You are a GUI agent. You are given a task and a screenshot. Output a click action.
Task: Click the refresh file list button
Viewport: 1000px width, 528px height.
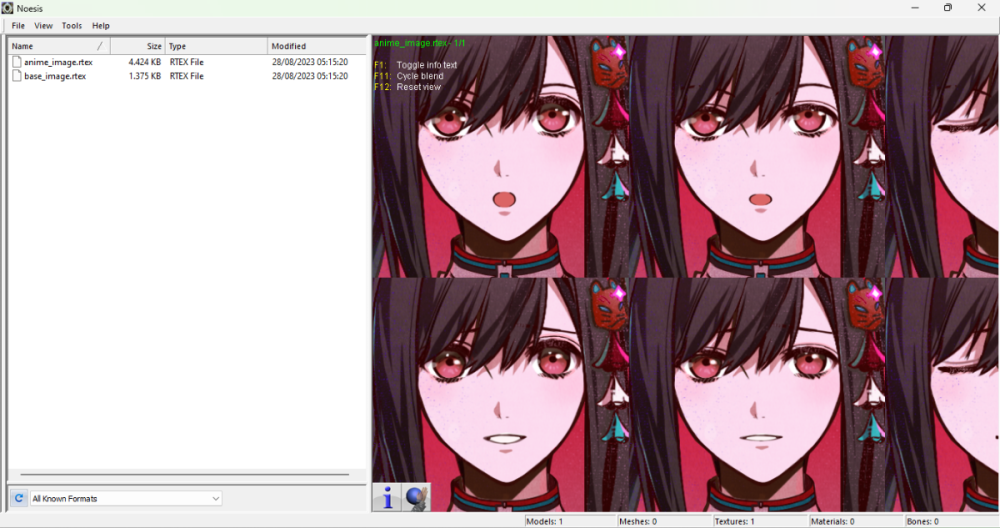(19, 498)
